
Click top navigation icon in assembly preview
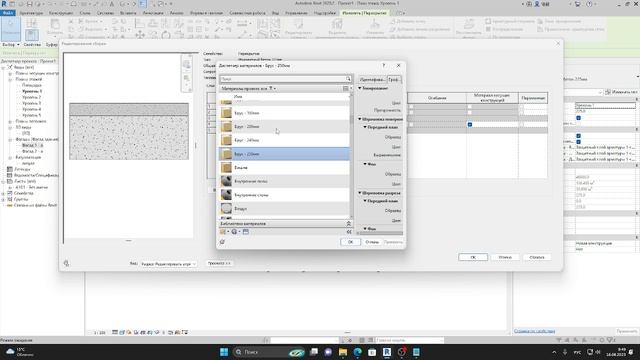[187, 64]
